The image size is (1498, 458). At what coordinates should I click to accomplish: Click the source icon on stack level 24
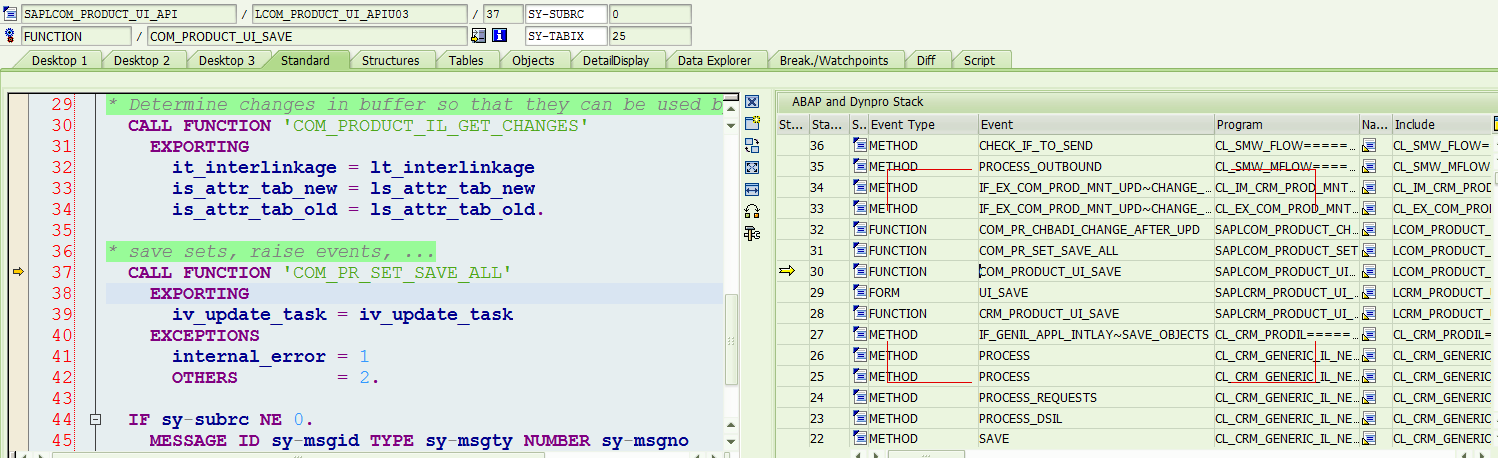pyautogui.click(x=859, y=398)
